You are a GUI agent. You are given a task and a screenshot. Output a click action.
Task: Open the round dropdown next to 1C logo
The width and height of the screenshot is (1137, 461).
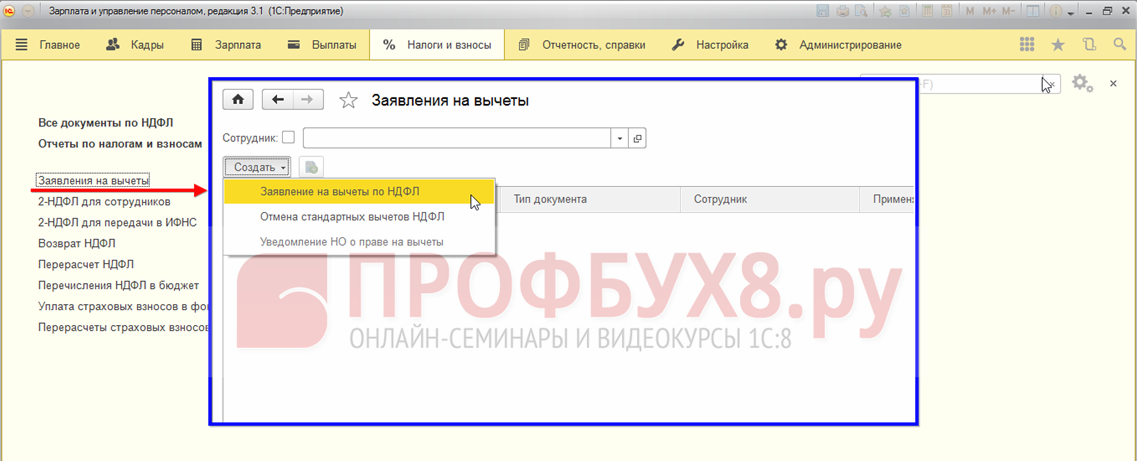pyautogui.click(x=28, y=12)
